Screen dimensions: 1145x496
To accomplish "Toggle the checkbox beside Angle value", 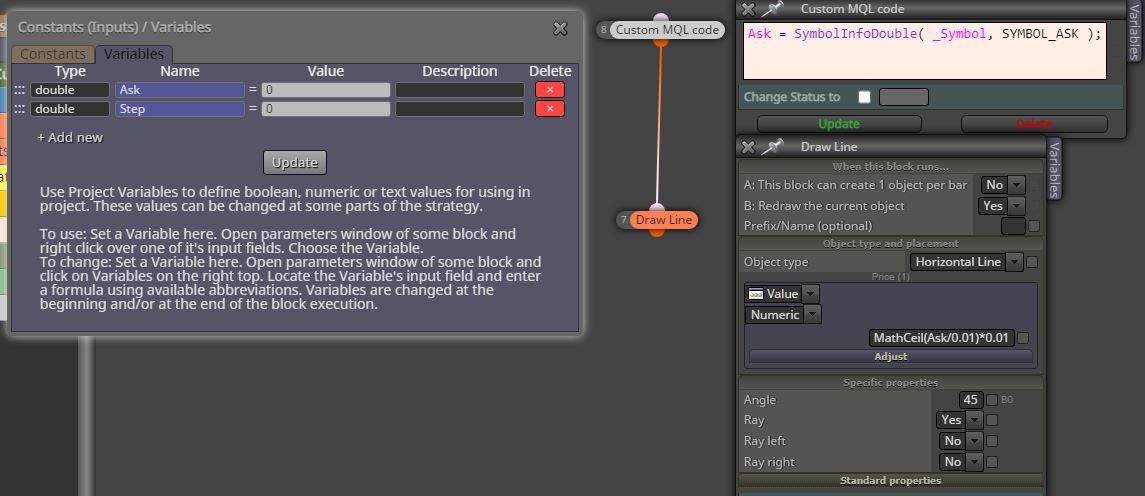I will [x=992, y=400].
